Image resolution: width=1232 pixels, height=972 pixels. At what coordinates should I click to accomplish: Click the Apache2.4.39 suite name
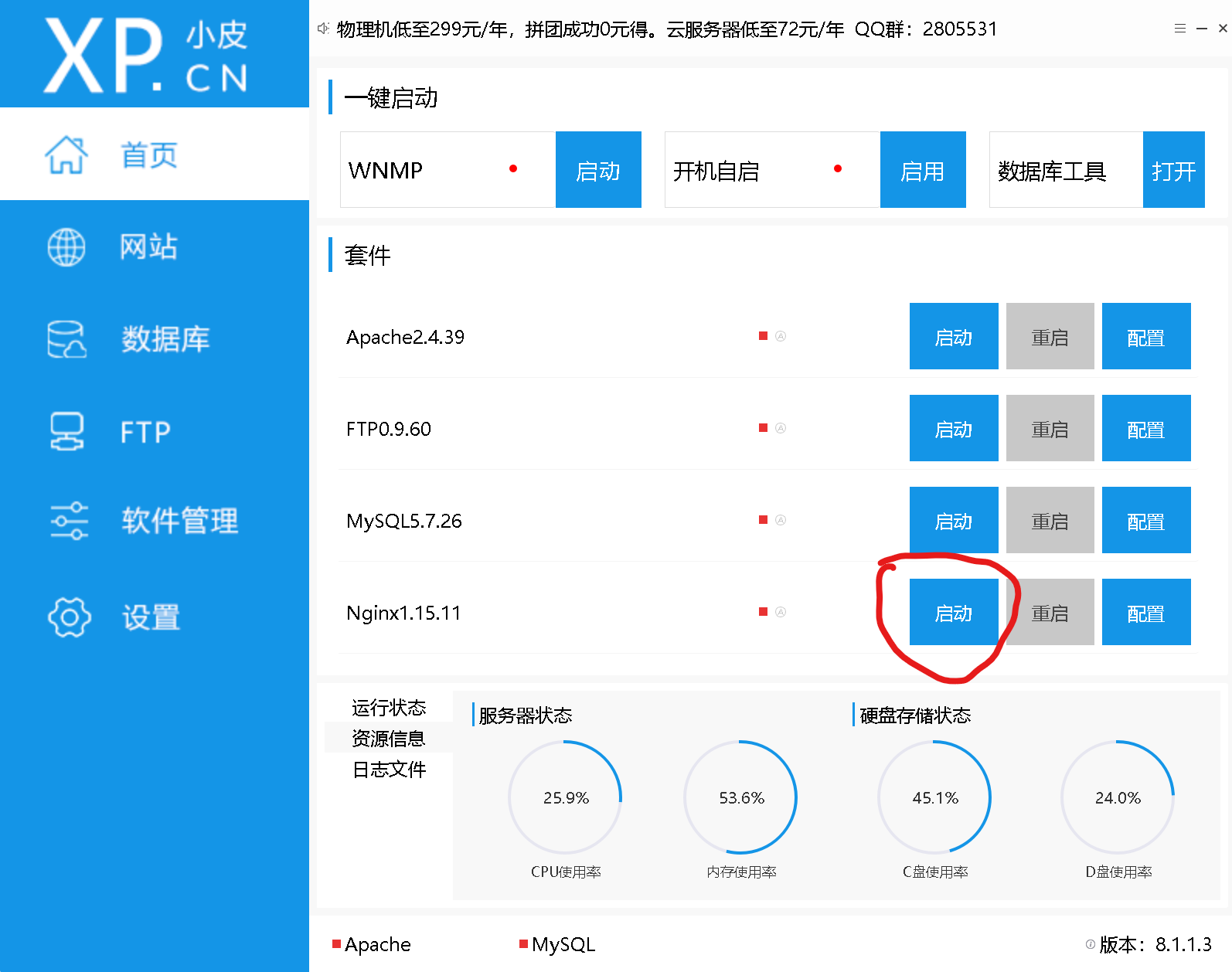(406, 337)
